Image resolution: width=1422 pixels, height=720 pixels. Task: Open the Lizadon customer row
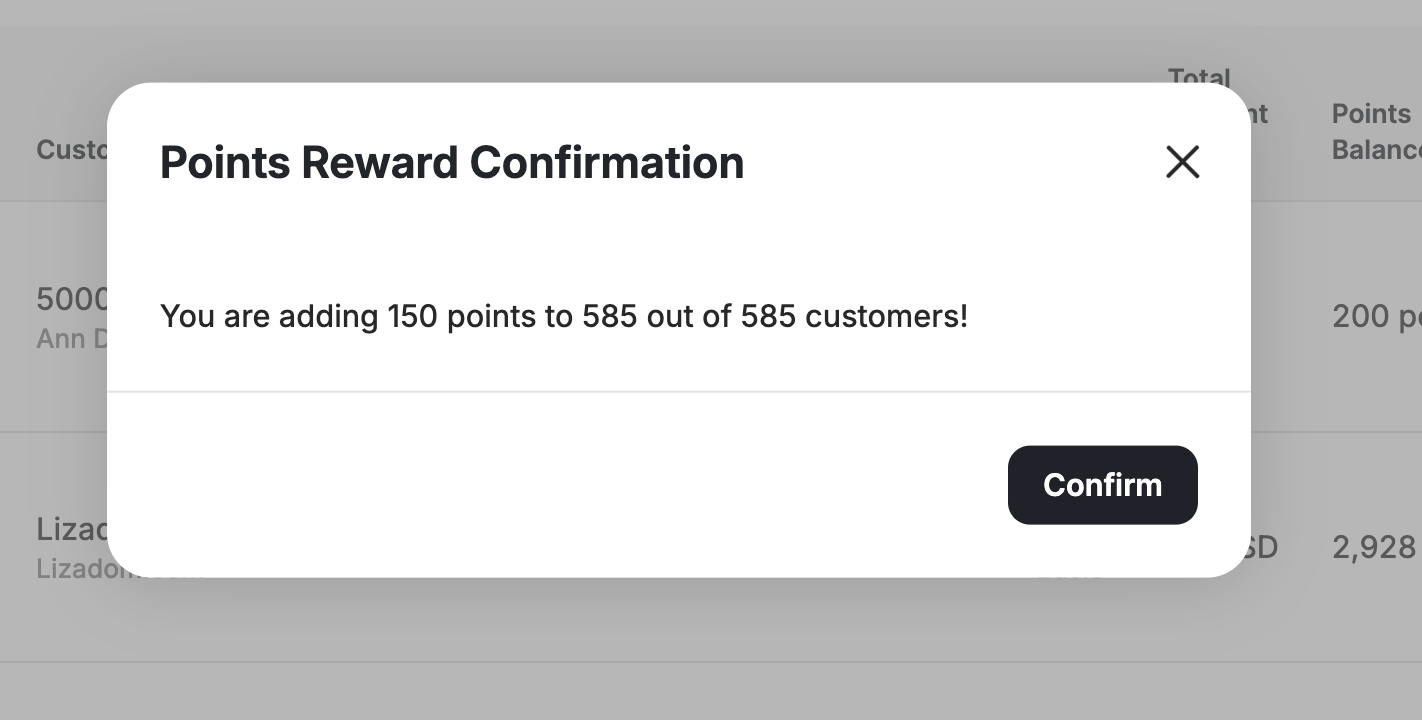coord(68,529)
